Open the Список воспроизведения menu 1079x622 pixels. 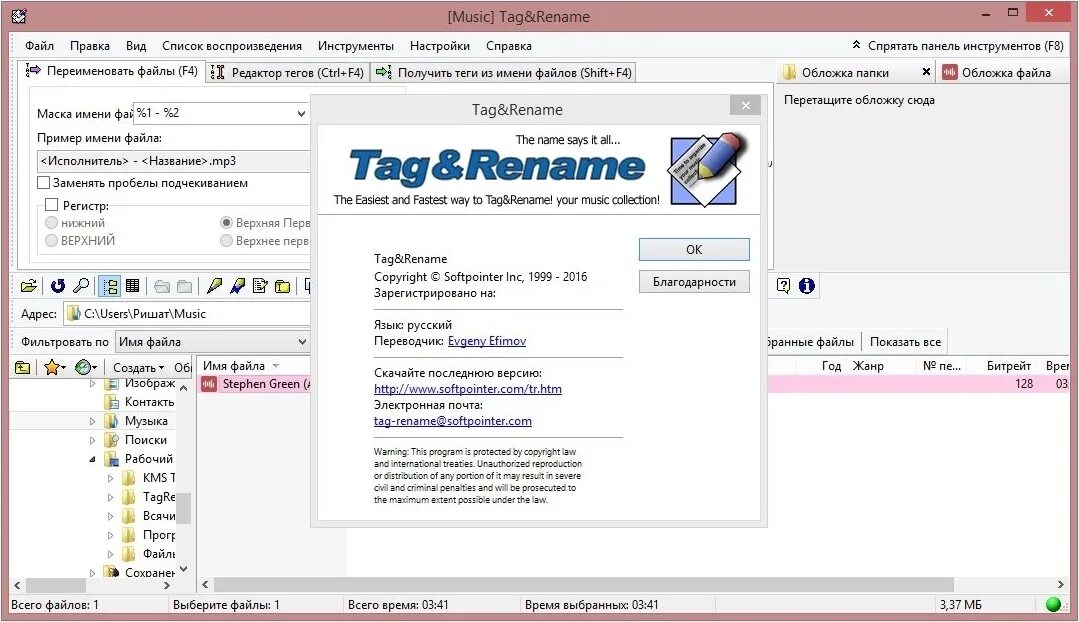232,46
